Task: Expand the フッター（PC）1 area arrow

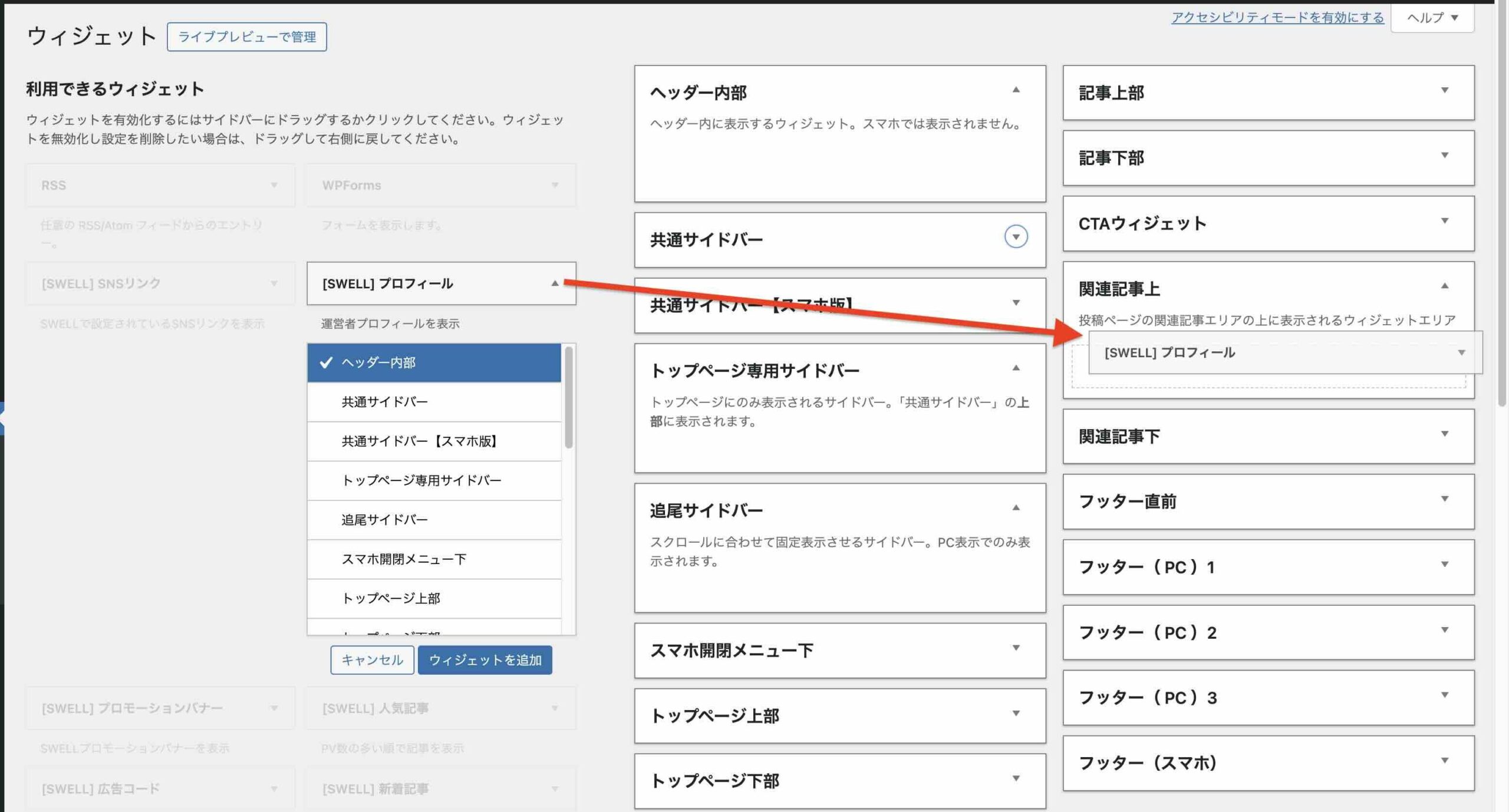Action: click(x=1445, y=565)
